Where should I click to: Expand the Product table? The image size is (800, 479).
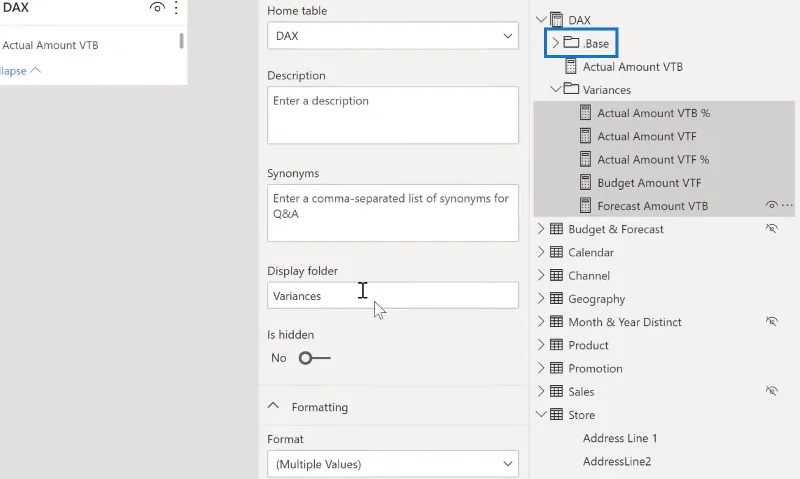coord(541,345)
